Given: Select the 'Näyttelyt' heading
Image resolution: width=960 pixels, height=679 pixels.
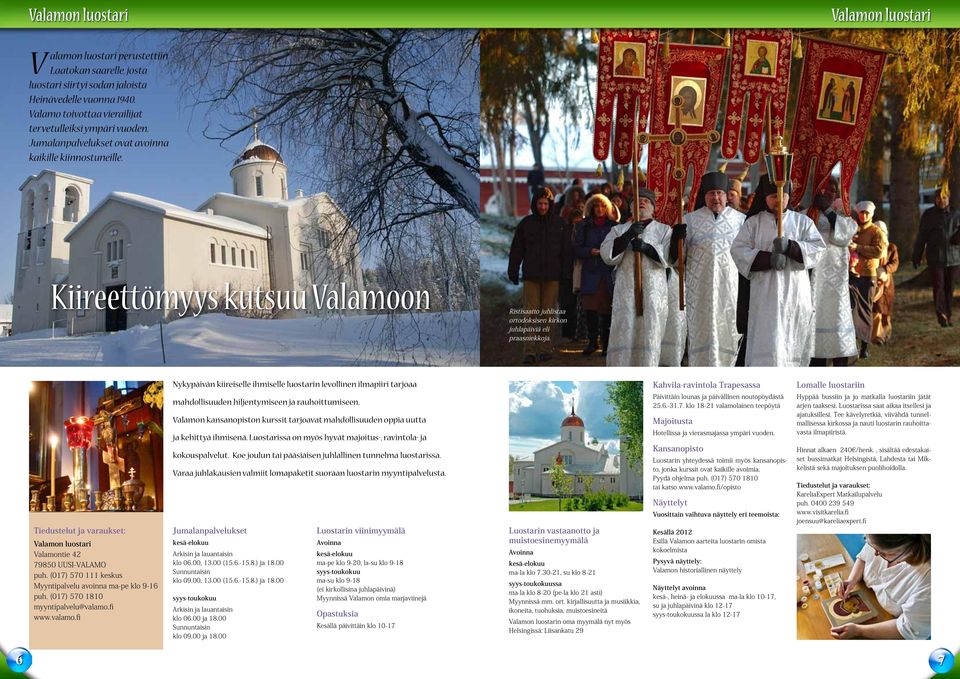Looking at the screenshot, I should (x=670, y=503).
